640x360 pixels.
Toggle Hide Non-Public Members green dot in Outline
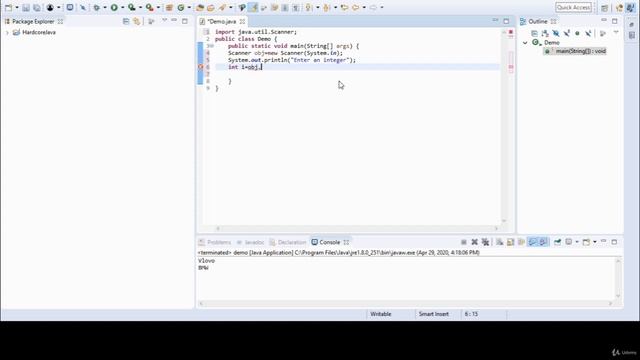pyautogui.click(x=577, y=33)
